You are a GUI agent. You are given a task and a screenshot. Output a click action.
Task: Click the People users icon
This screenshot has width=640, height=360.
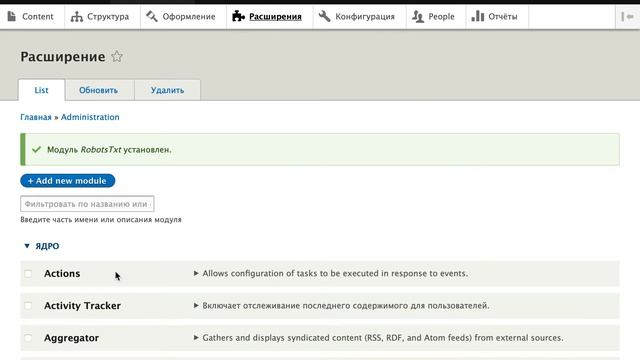coord(418,16)
